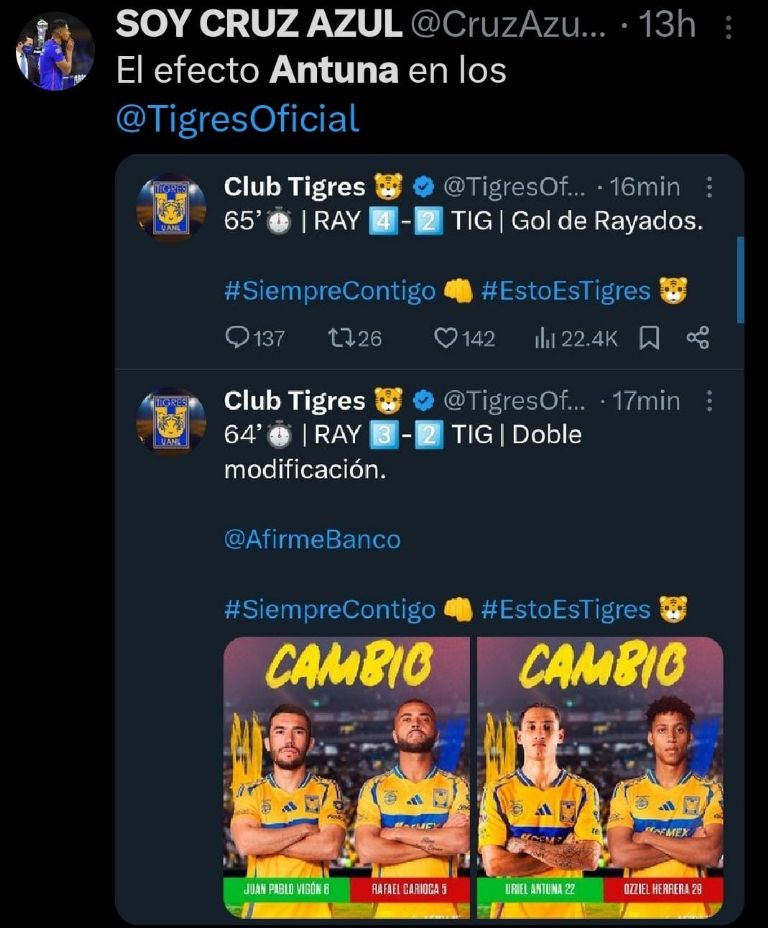
Task: Click the blue scrollbar on quoted tweets
Action: [740, 280]
